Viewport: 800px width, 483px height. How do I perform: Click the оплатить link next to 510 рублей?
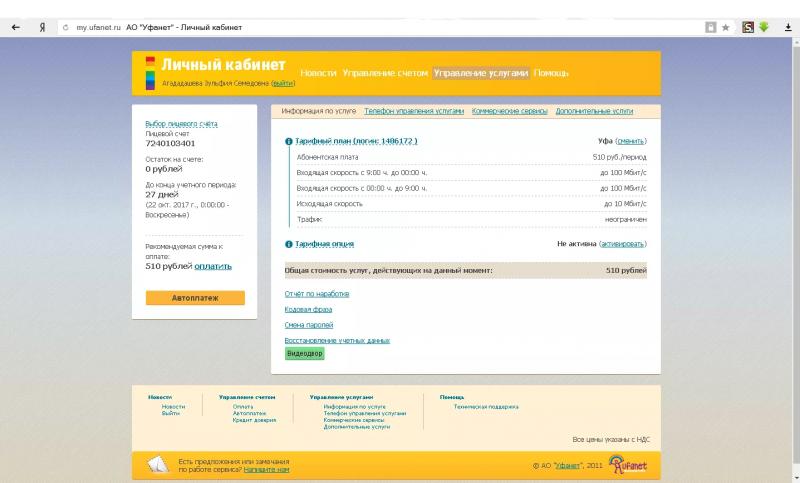[213, 266]
